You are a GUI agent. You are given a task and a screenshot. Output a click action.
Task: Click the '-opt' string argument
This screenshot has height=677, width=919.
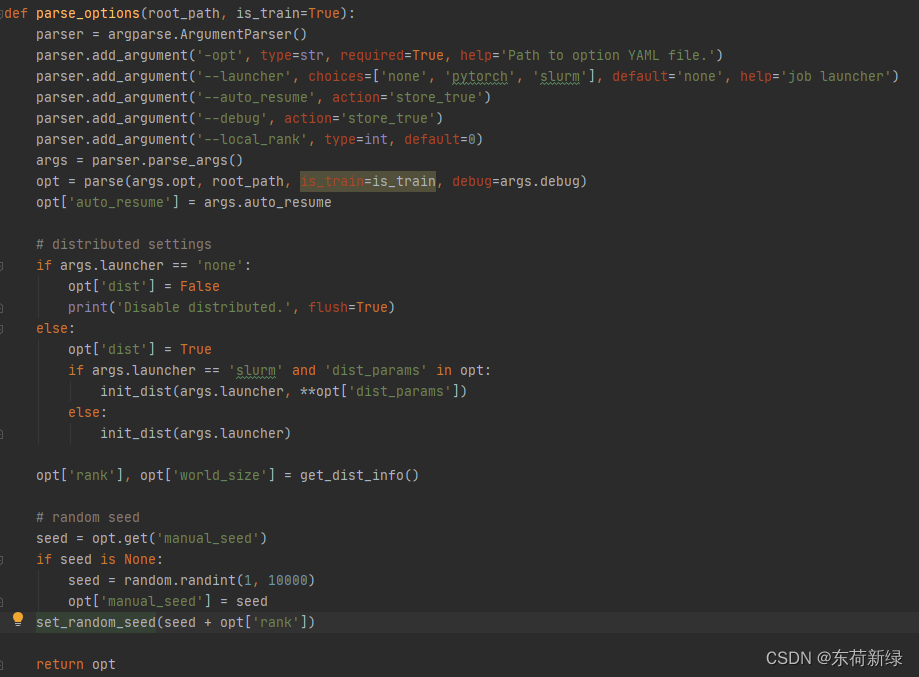point(220,56)
